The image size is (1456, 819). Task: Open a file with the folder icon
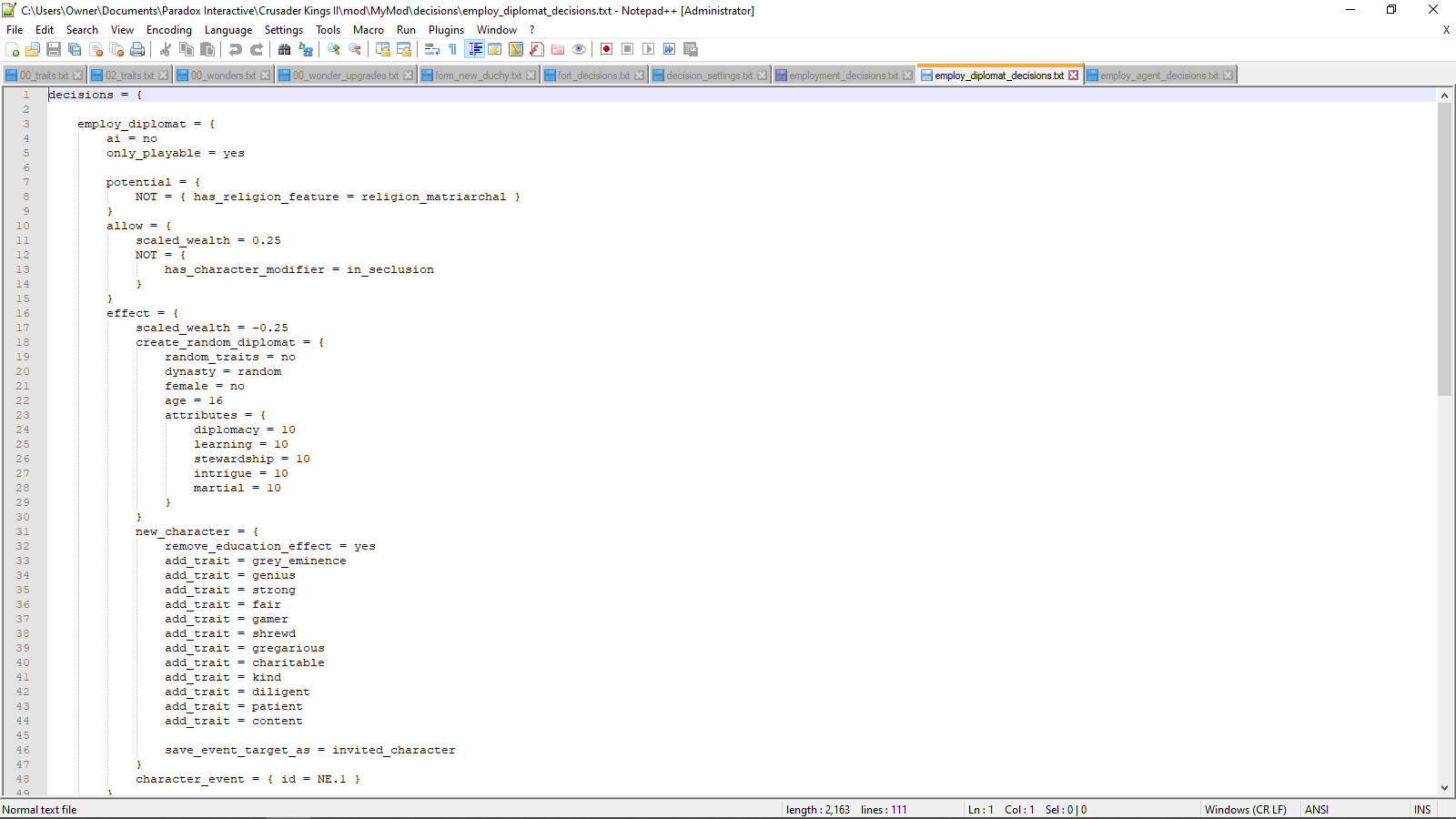(33, 49)
